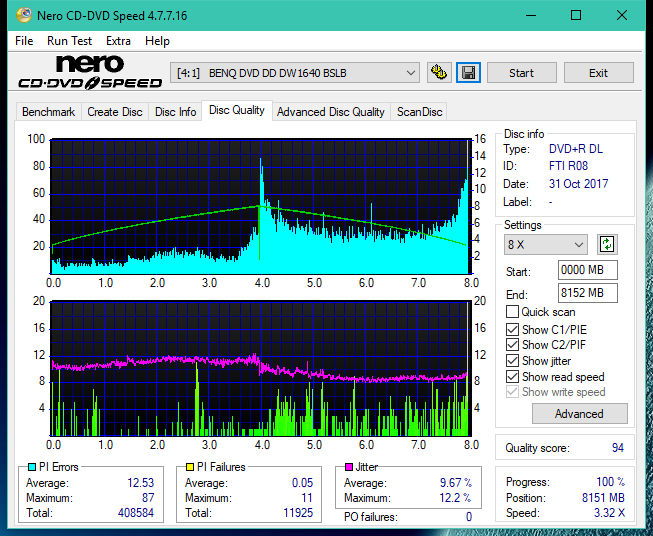Image resolution: width=653 pixels, height=536 pixels.
Task: Click the greyed Show write speed checkbox
Action: point(512,392)
